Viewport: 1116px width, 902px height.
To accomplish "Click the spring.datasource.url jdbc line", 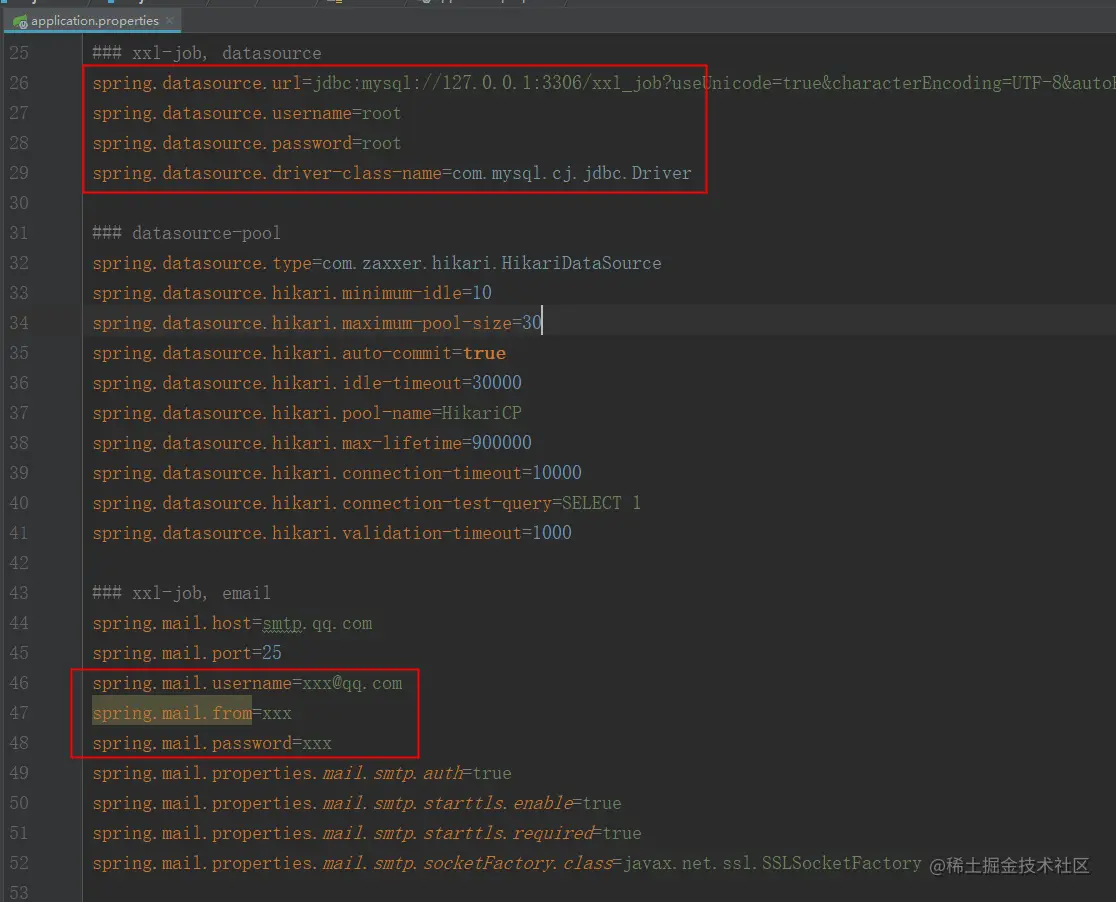I will point(604,83).
